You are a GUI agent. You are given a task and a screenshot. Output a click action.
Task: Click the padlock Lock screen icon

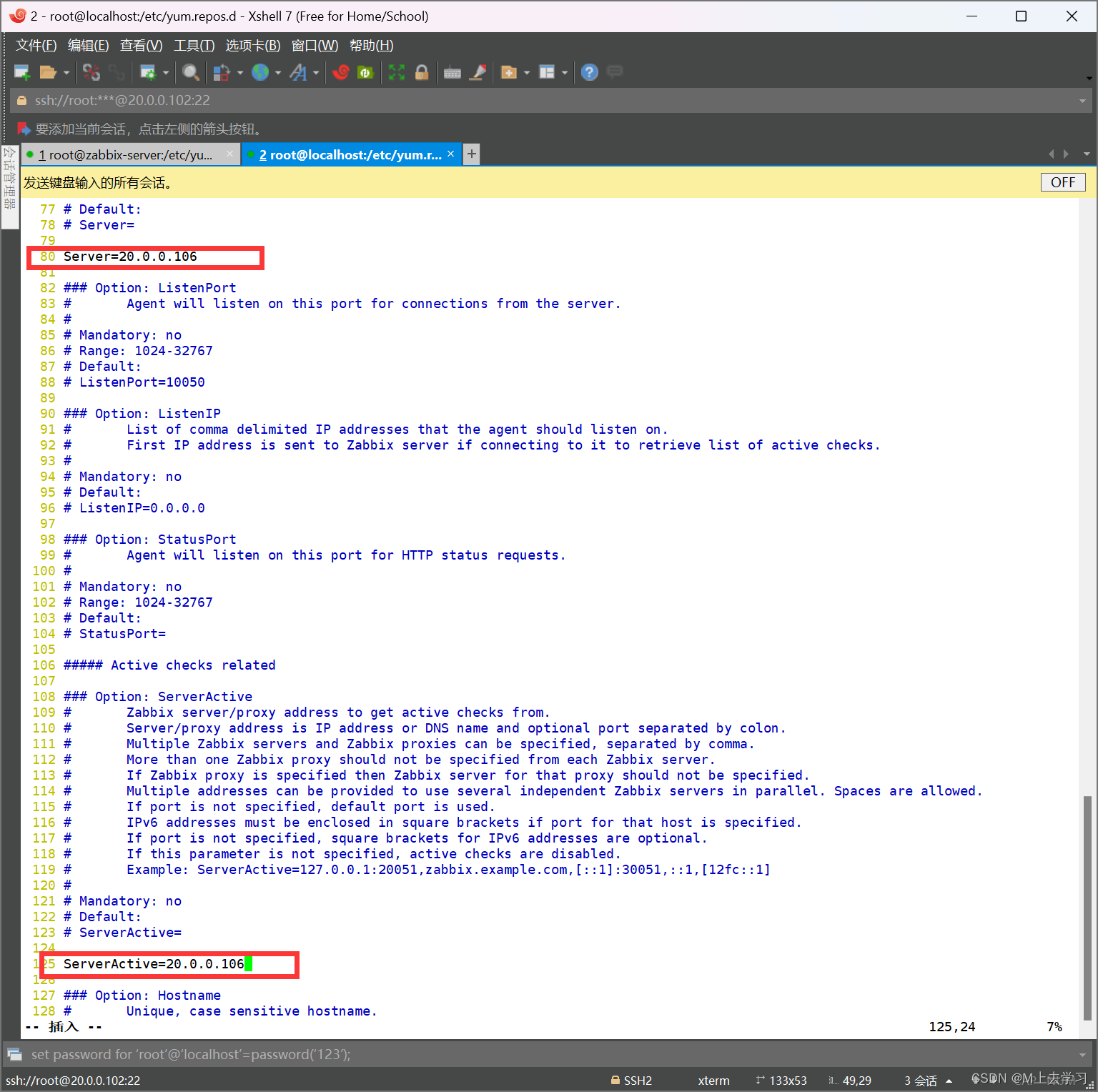tap(422, 72)
